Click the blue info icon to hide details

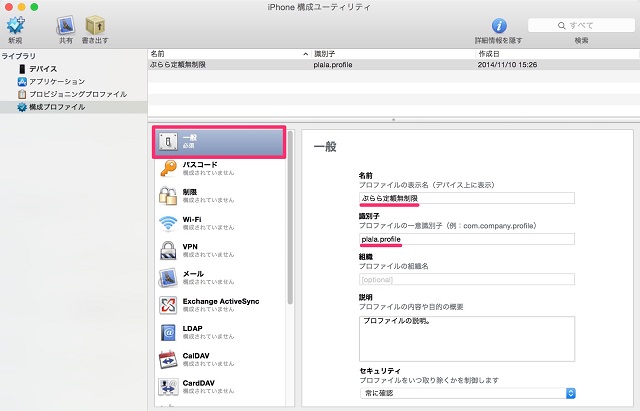499,26
